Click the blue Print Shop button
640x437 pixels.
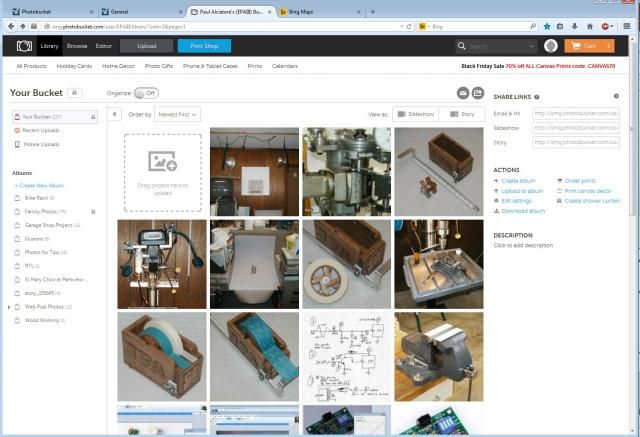(204, 46)
